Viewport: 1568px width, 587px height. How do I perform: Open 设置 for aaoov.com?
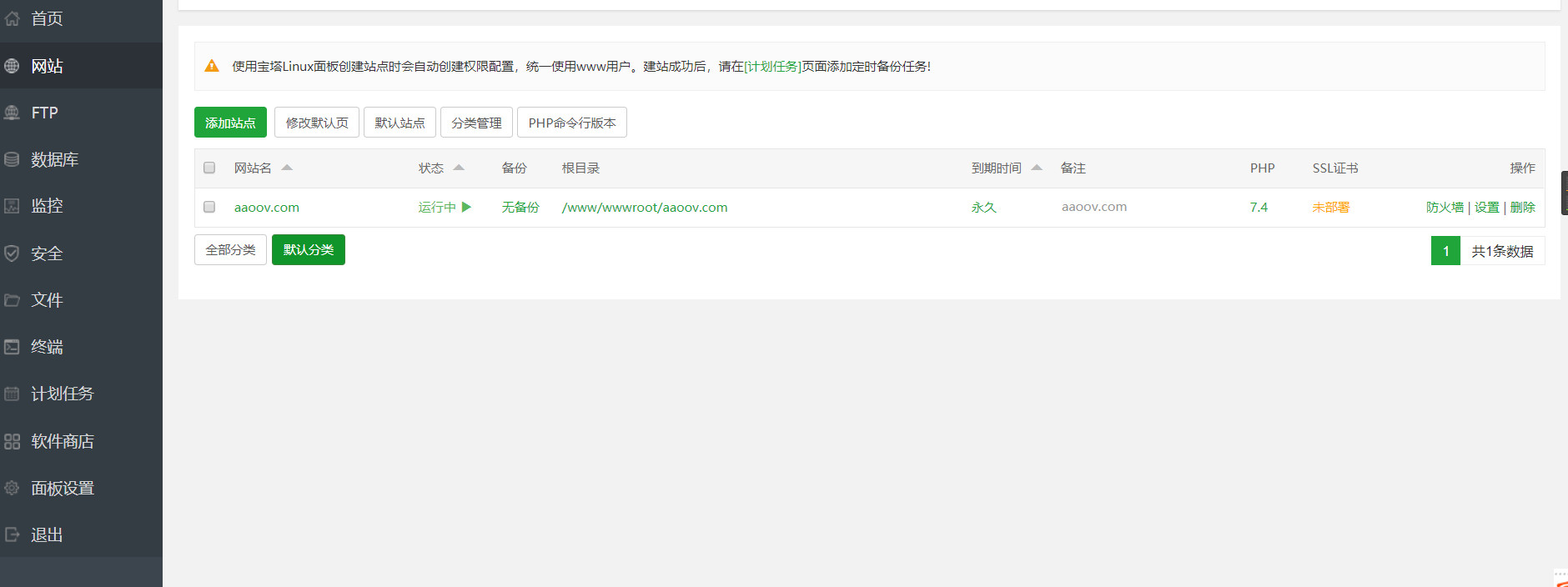point(1487,207)
